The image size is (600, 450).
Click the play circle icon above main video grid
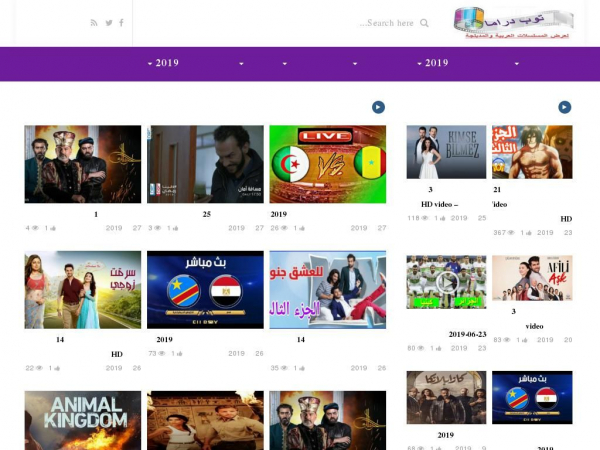coord(378,107)
